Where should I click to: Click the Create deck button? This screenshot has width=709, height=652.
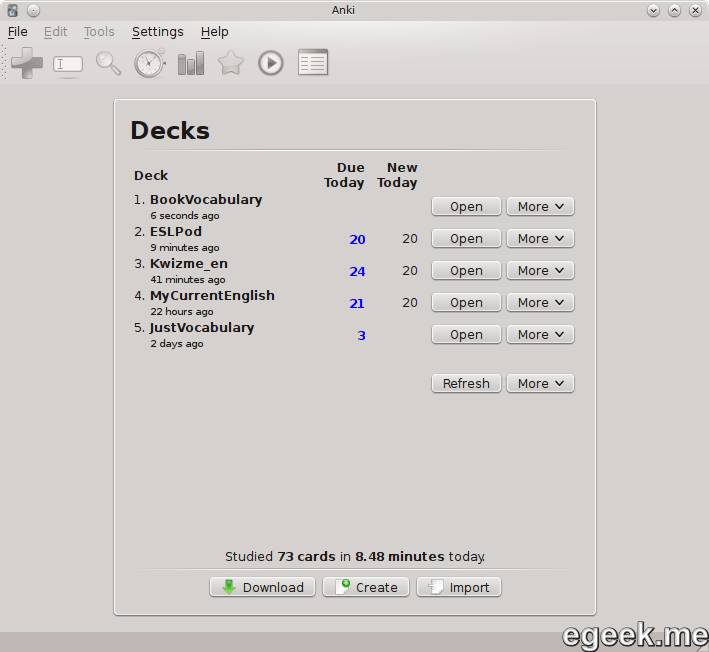pyautogui.click(x=366, y=587)
